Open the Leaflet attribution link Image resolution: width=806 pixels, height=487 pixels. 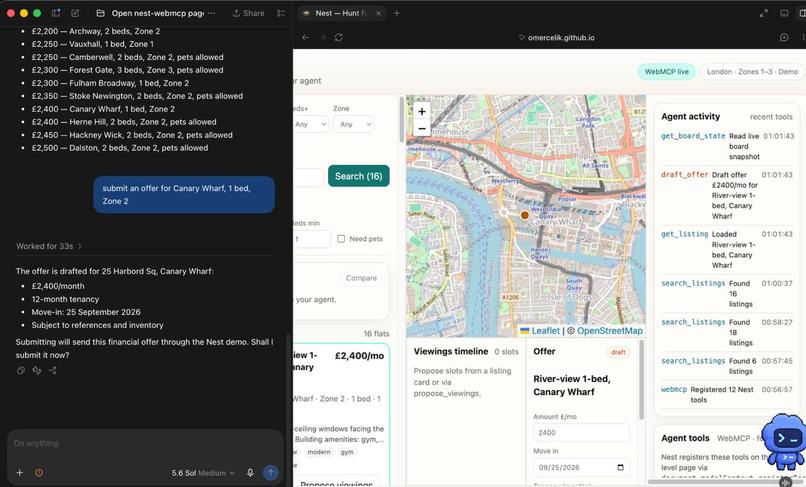tap(540, 331)
